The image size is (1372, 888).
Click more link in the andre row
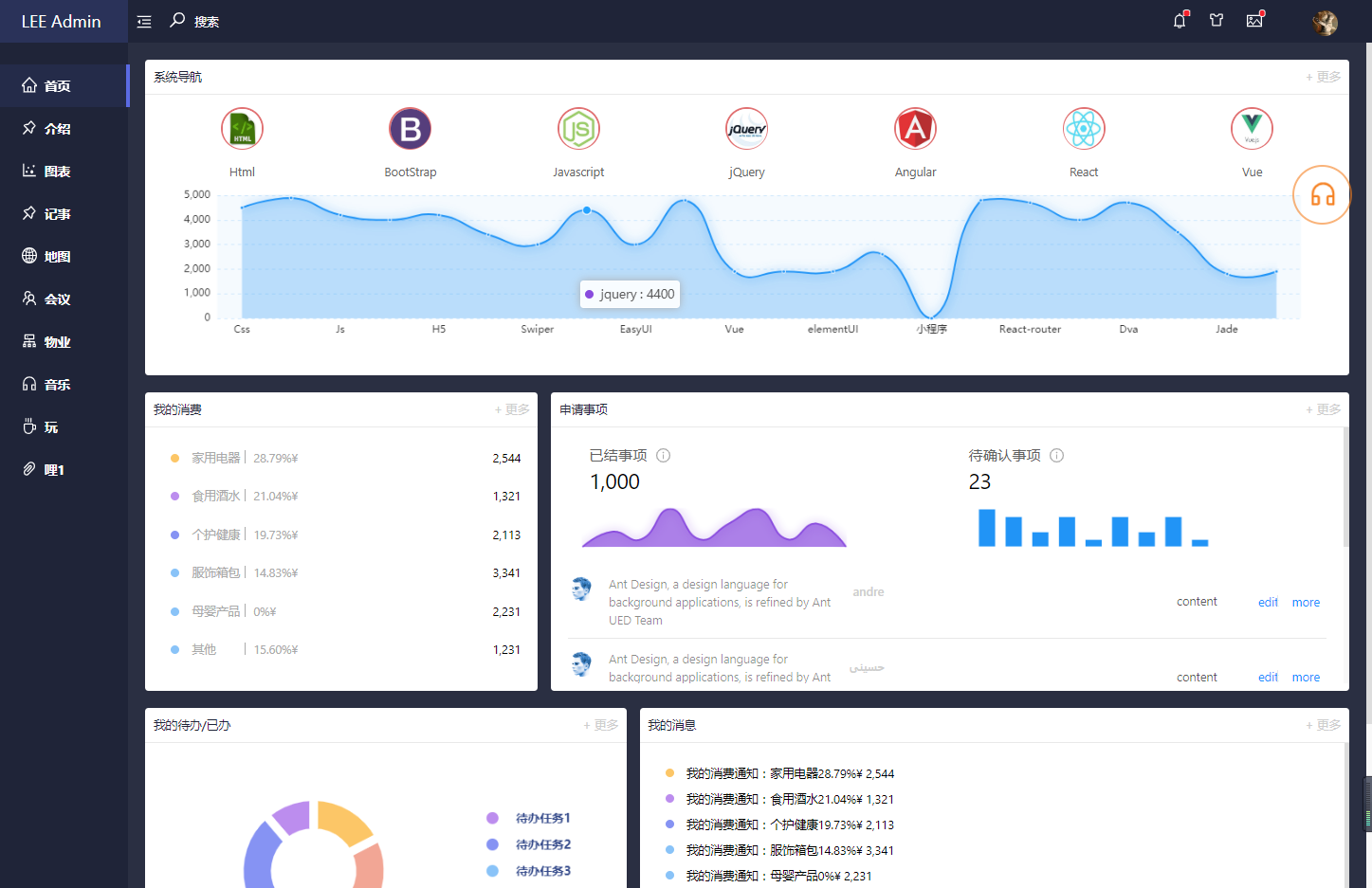[1306, 603]
